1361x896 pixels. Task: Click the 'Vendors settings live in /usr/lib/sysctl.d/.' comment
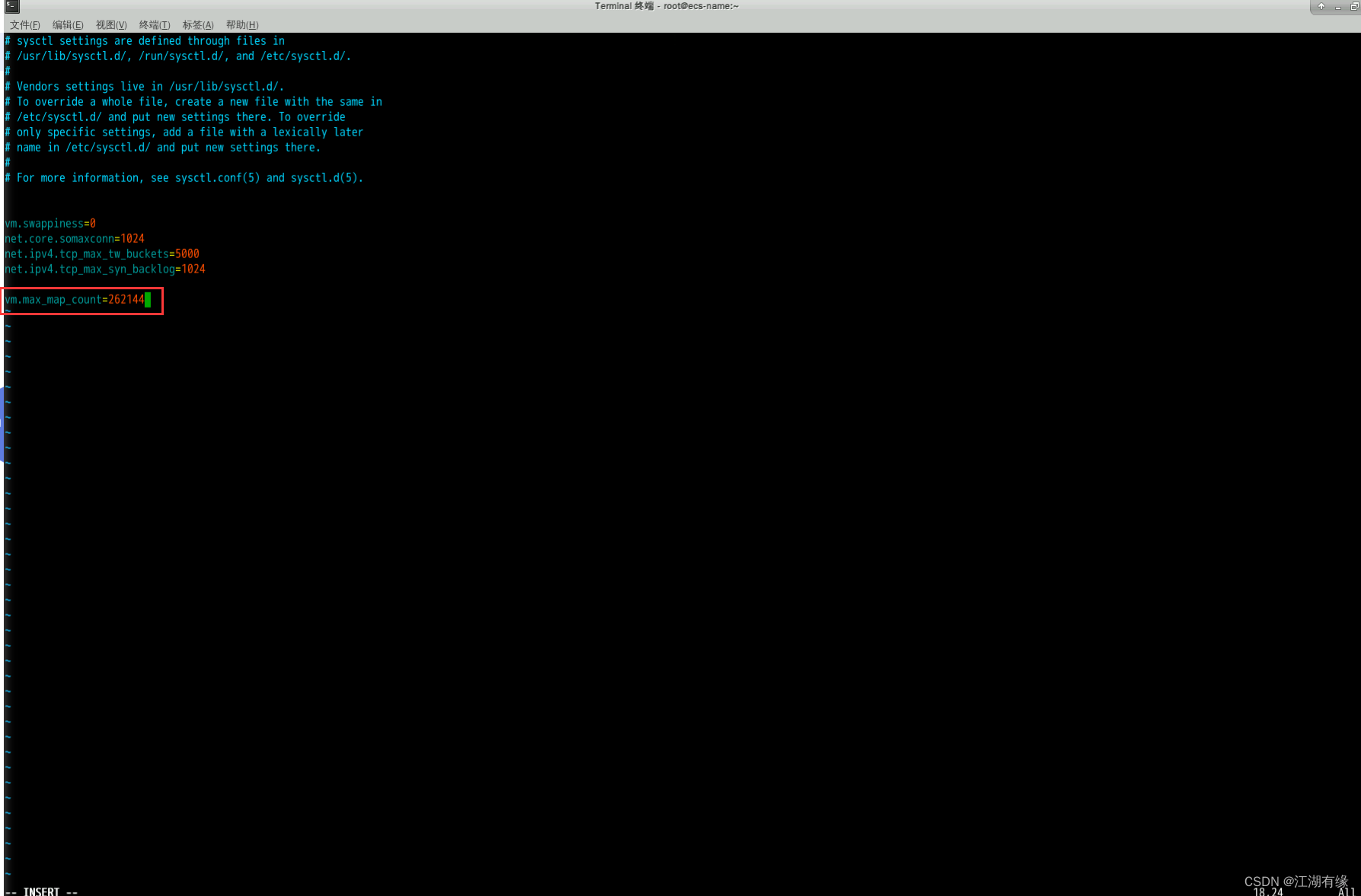point(145,87)
